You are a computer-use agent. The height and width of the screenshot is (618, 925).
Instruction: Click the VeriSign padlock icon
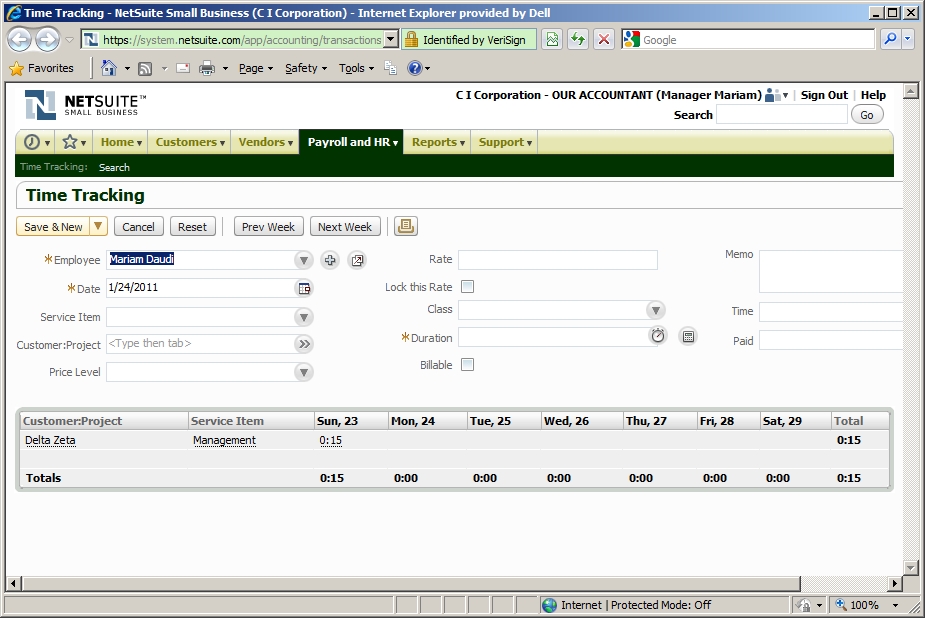click(411, 40)
